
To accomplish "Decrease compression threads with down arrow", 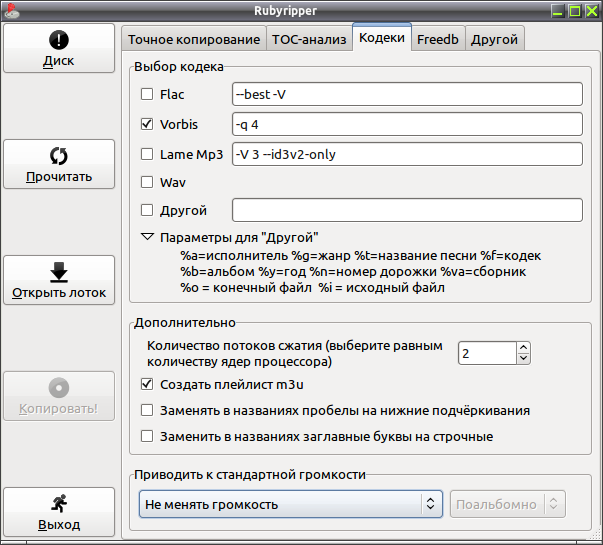I will click(523, 358).
